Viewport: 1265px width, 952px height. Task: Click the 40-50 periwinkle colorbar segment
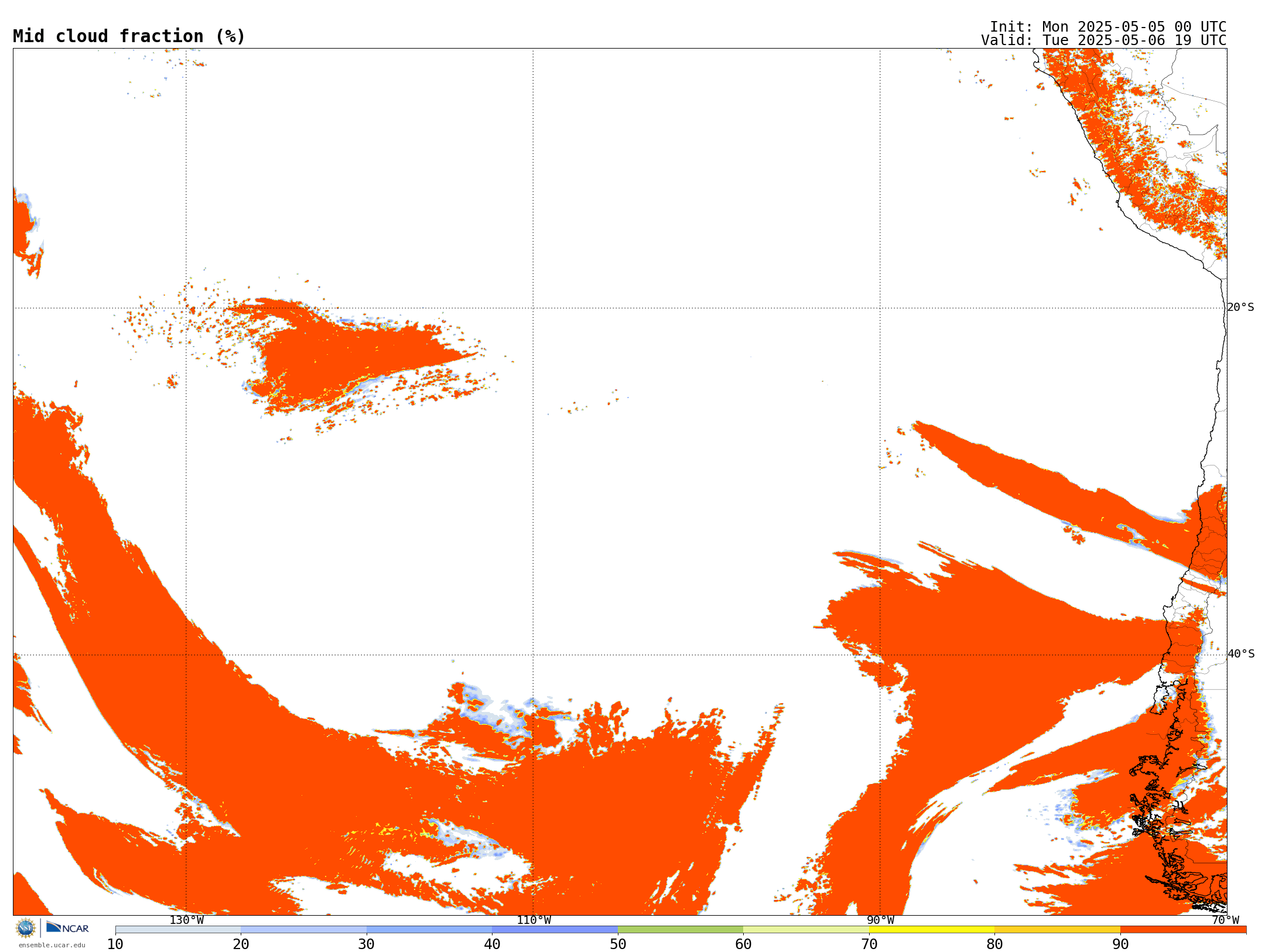pyautogui.click(x=555, y=930)
